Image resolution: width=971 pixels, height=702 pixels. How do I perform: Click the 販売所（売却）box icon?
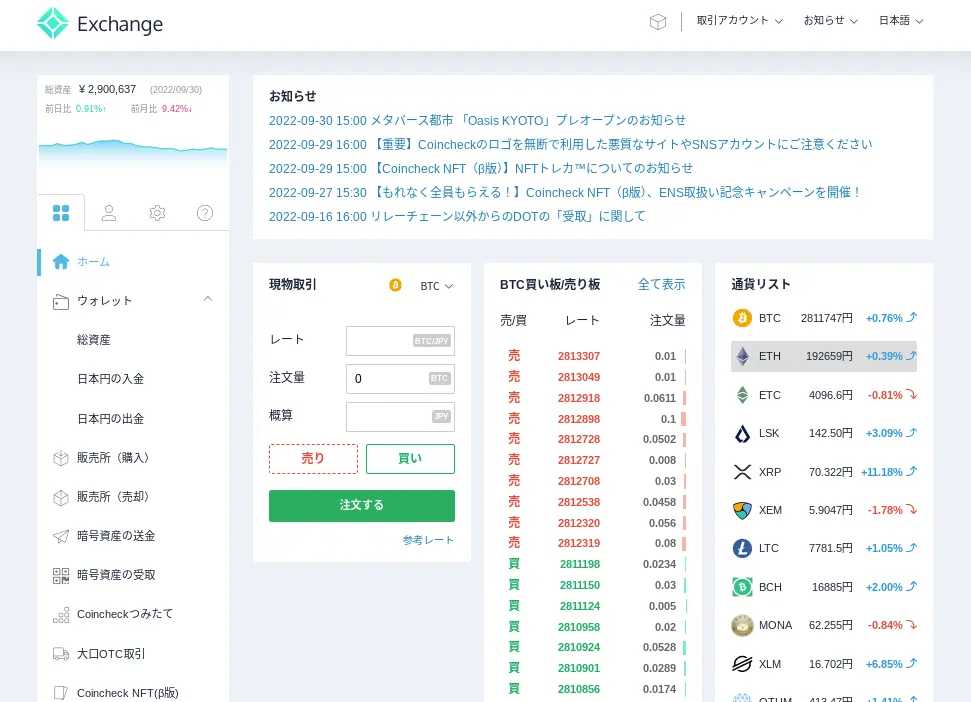pyautogui.click(x=61, y=497)
